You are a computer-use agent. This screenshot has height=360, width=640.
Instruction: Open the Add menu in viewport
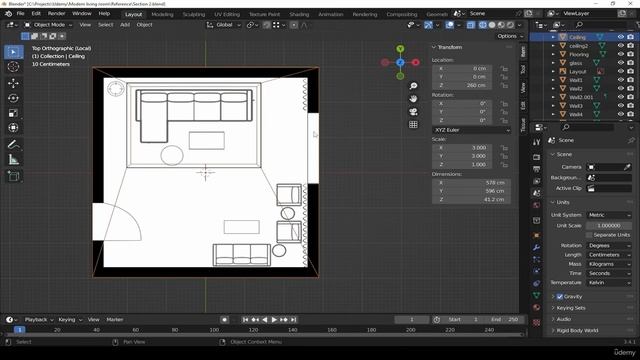pyautogui.click(x=125, y=25)
